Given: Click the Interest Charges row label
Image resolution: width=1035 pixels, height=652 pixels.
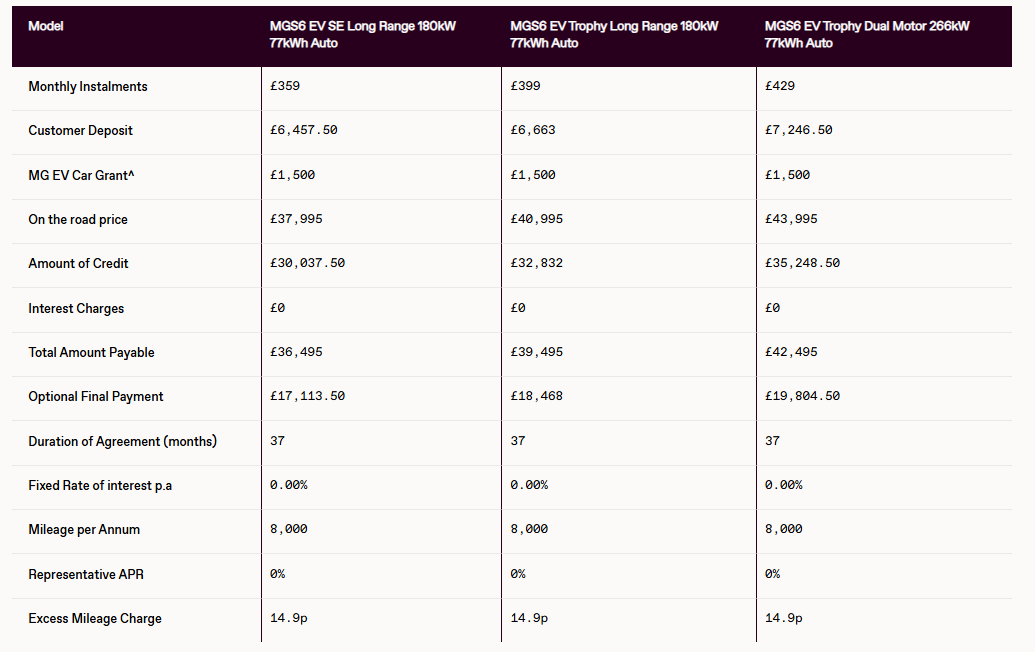Looking at the screenshot, I should click(76, 309).
